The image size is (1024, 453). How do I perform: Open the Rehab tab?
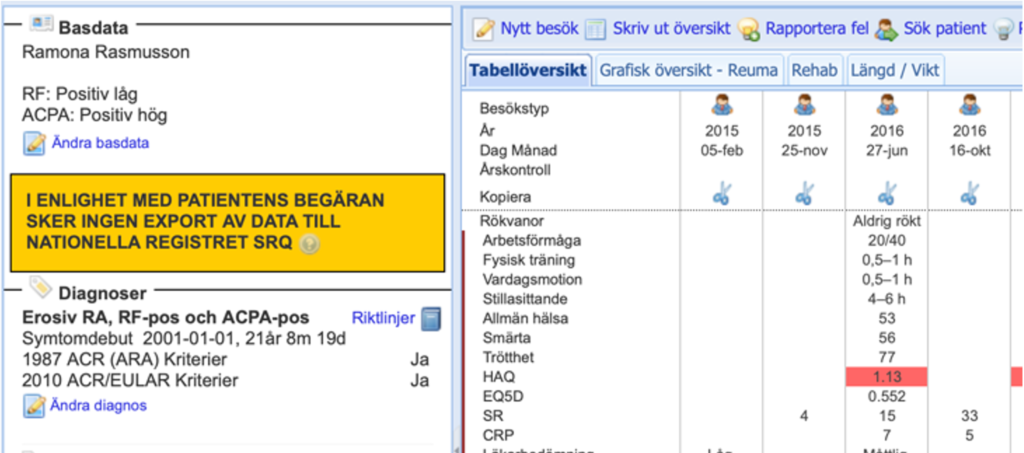814,70
